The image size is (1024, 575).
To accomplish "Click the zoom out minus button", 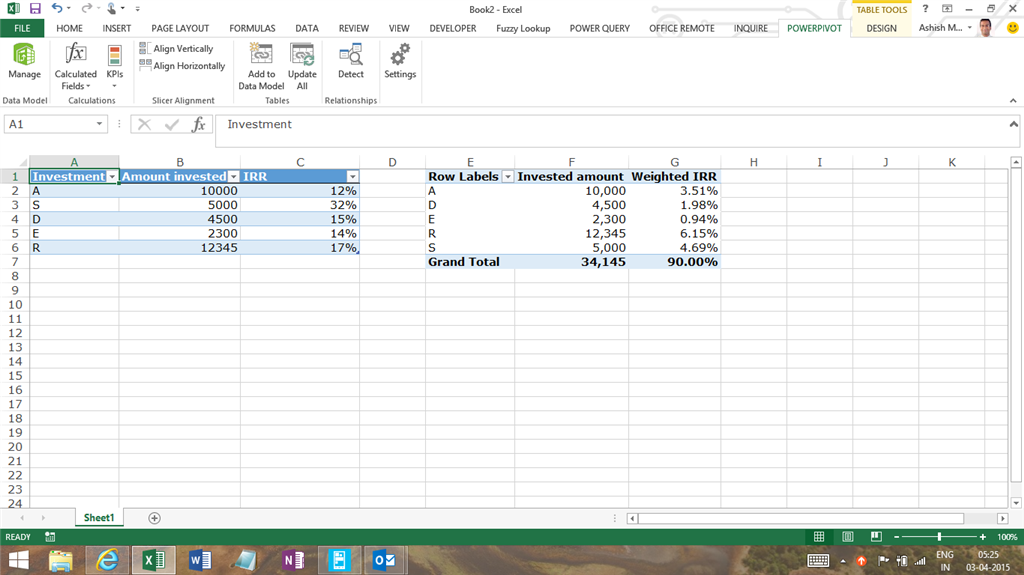I will tap(896, 536).
